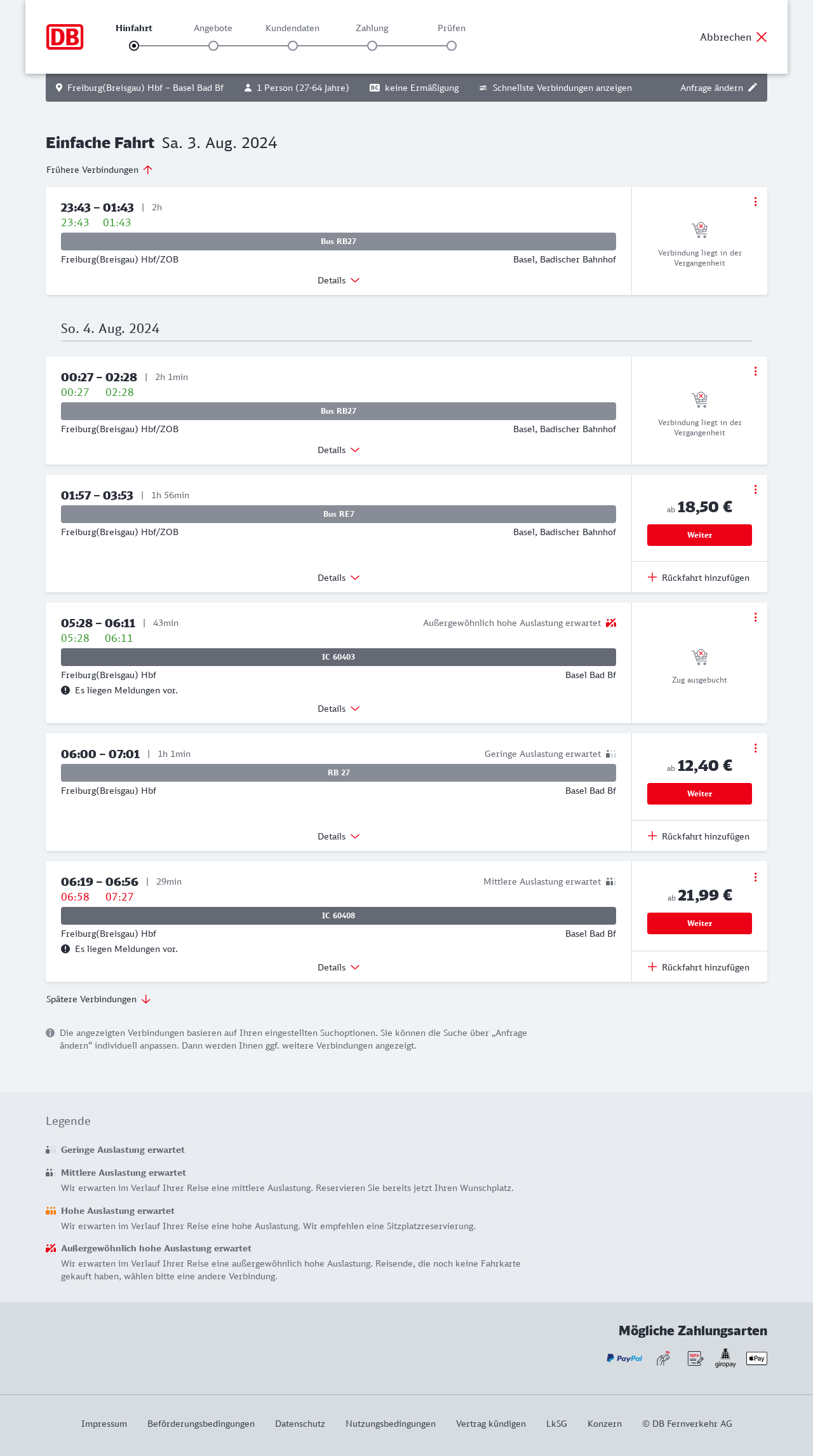Open three-dot menu for RB 27 connection
Viewport: 813px width, 1456px height.
[755, 748]
